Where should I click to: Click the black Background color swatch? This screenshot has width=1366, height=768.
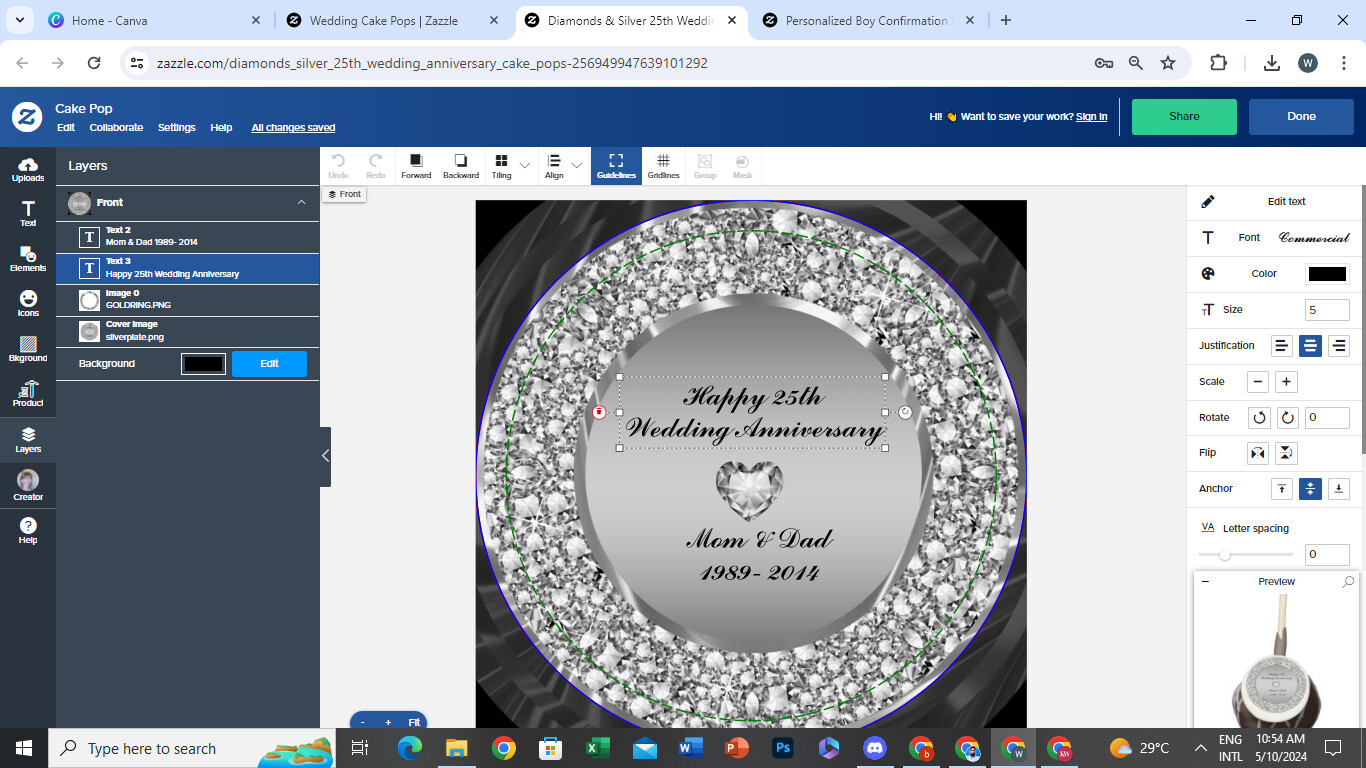pos(203,364)
